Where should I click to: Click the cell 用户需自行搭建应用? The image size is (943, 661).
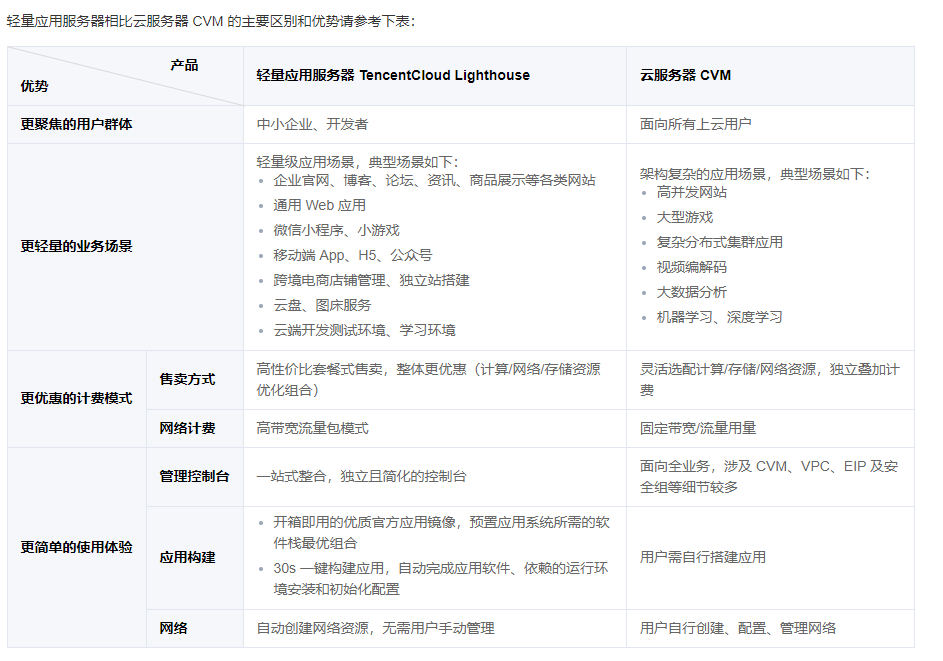pos(703,558)
